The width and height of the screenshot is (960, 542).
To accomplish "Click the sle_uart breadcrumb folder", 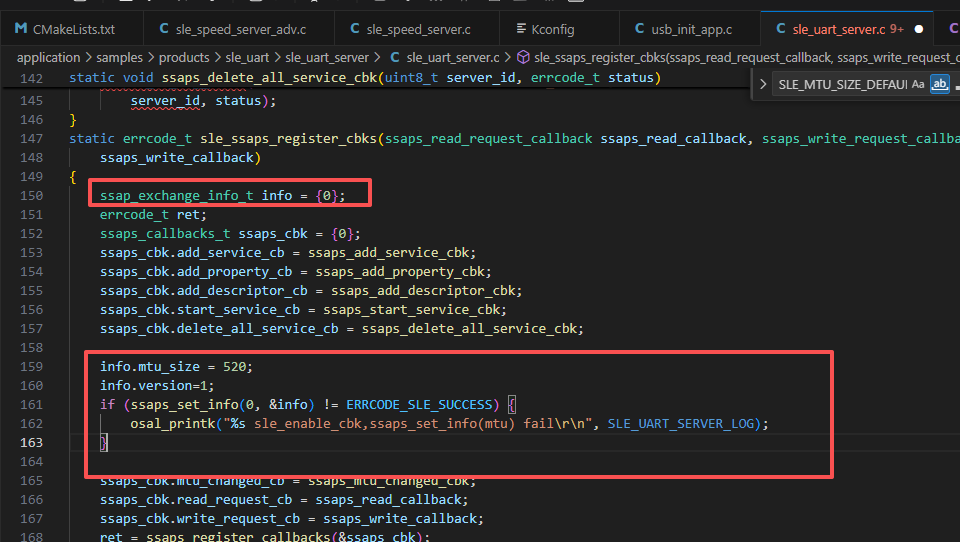I will [247, 58].
